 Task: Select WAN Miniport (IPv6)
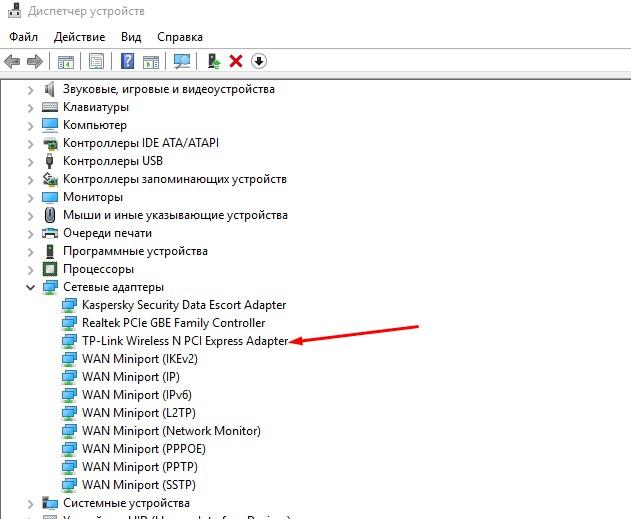tap(136, 395)
